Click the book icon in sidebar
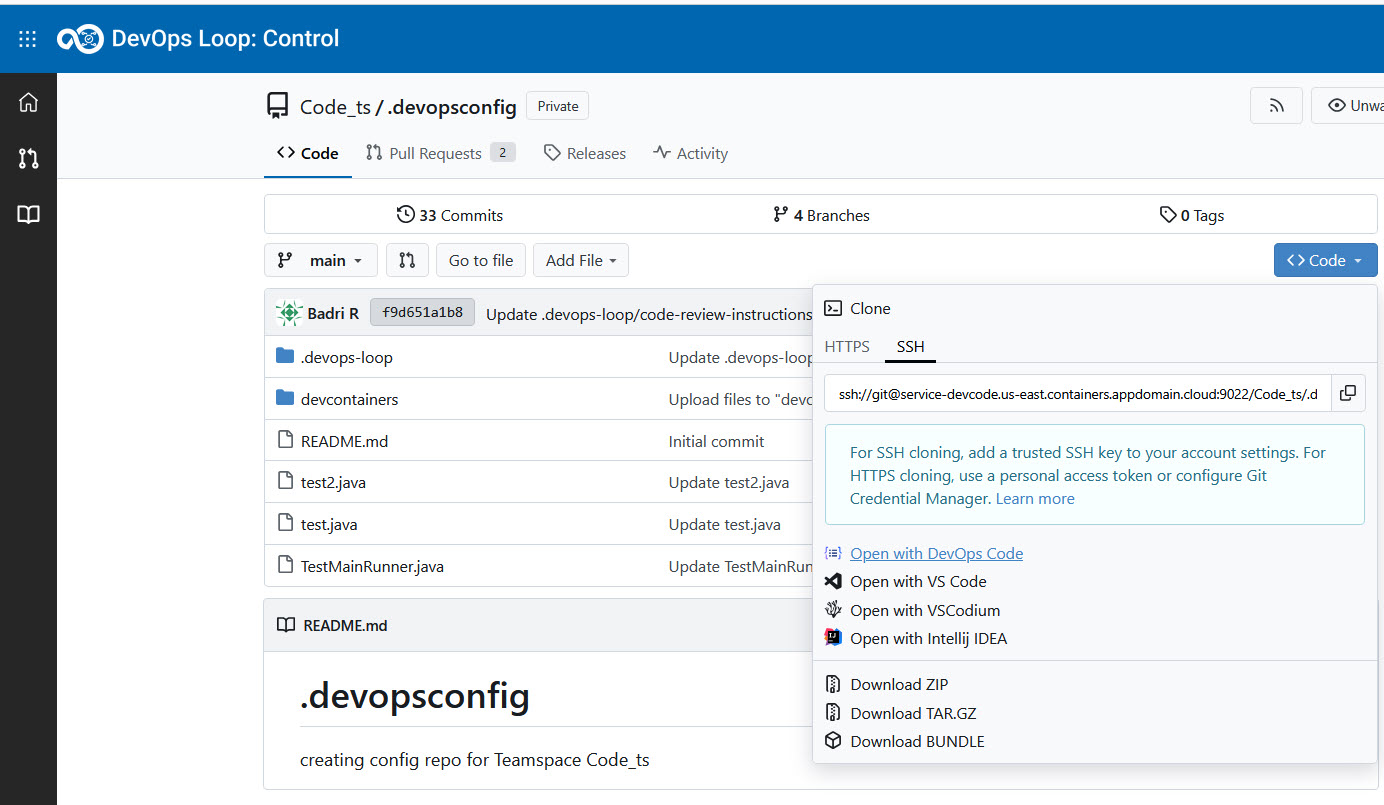This screenshot has width=1384, height=805. [28, 215]
